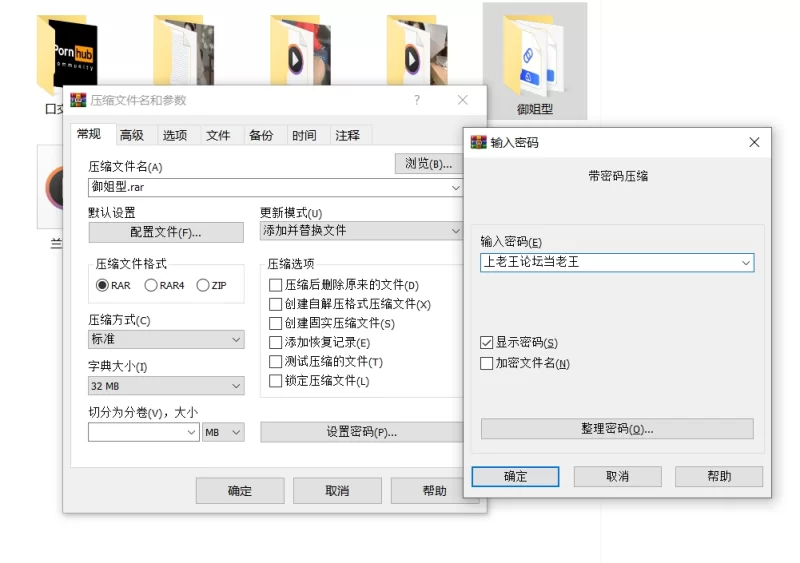Toggle the 显示密码 checkbox
The width and height of the screenshot is (800, 563).
[x=487, y=343]
